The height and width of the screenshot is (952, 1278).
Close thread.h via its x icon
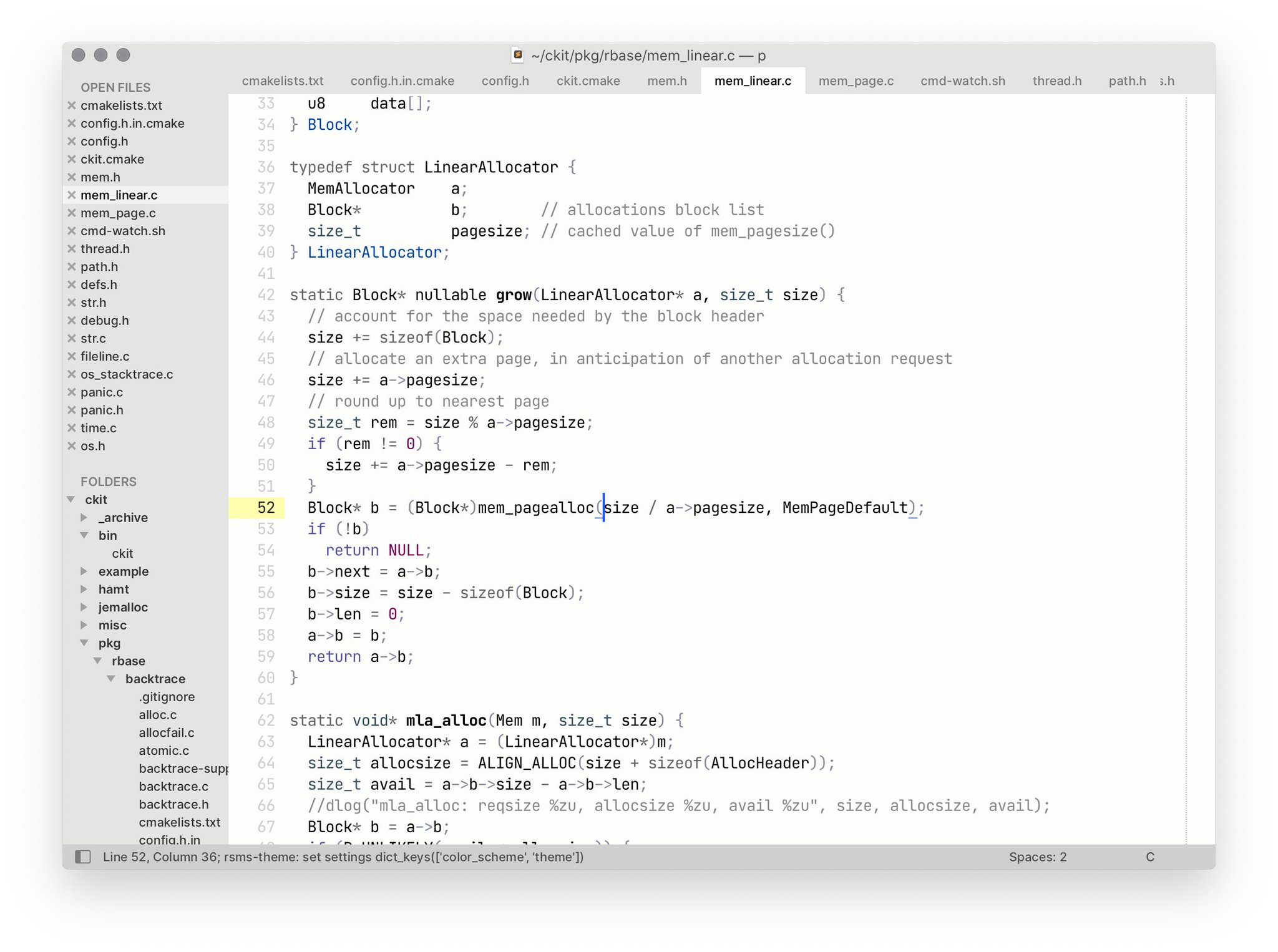(71, 248)
